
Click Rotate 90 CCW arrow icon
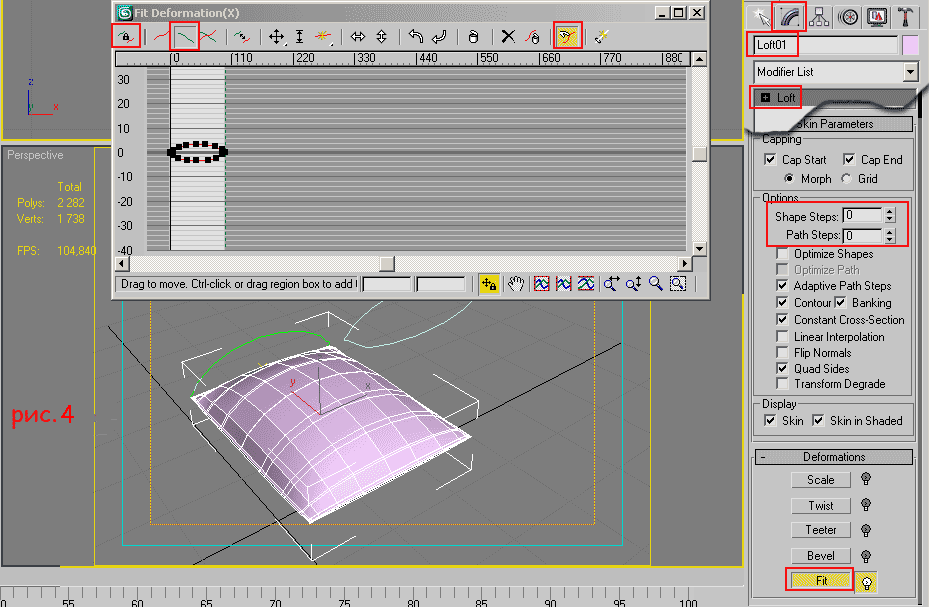click(x=416, y=37)
